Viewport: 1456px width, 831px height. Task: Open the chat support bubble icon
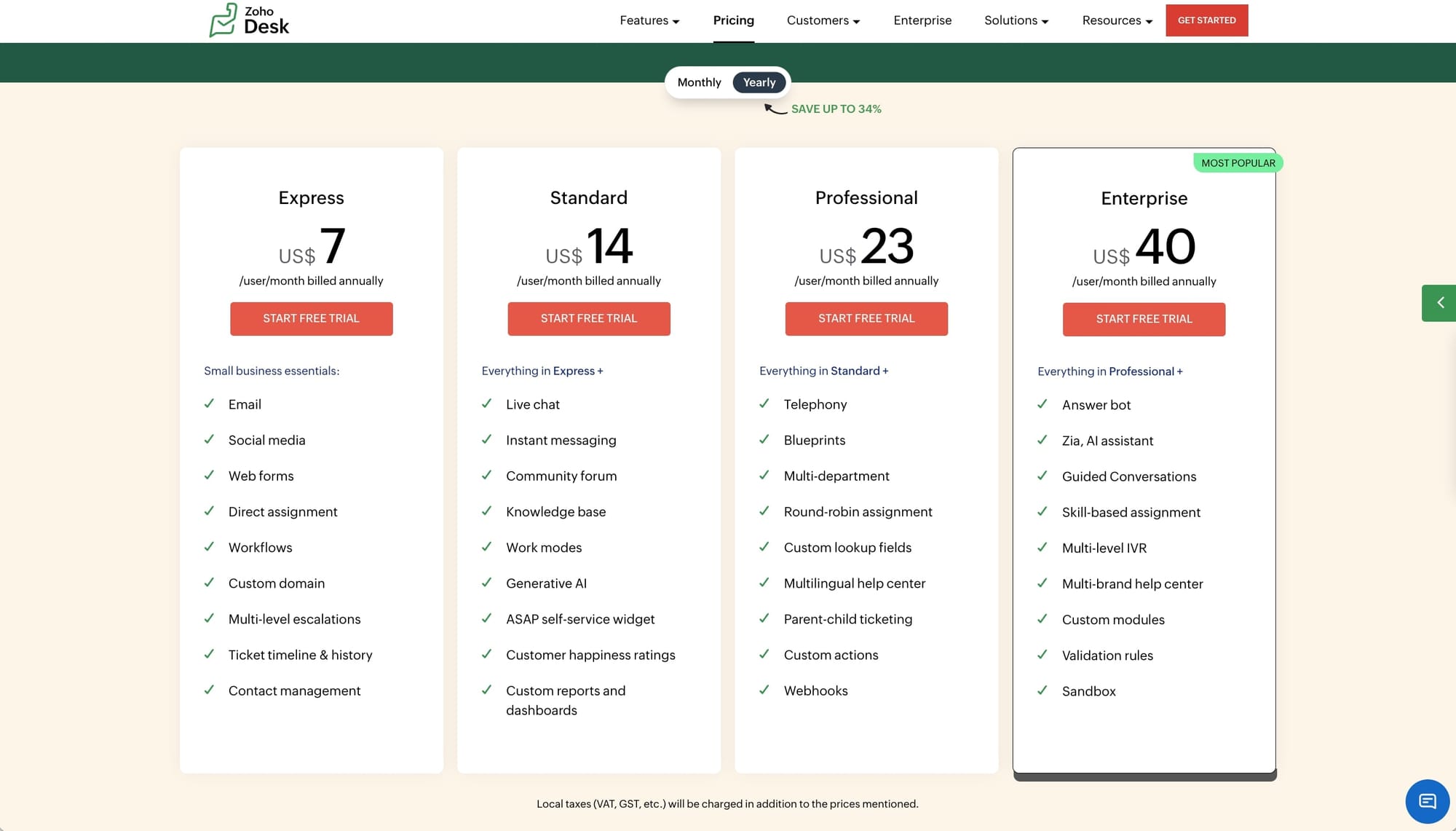click(x=1427, y=801)
